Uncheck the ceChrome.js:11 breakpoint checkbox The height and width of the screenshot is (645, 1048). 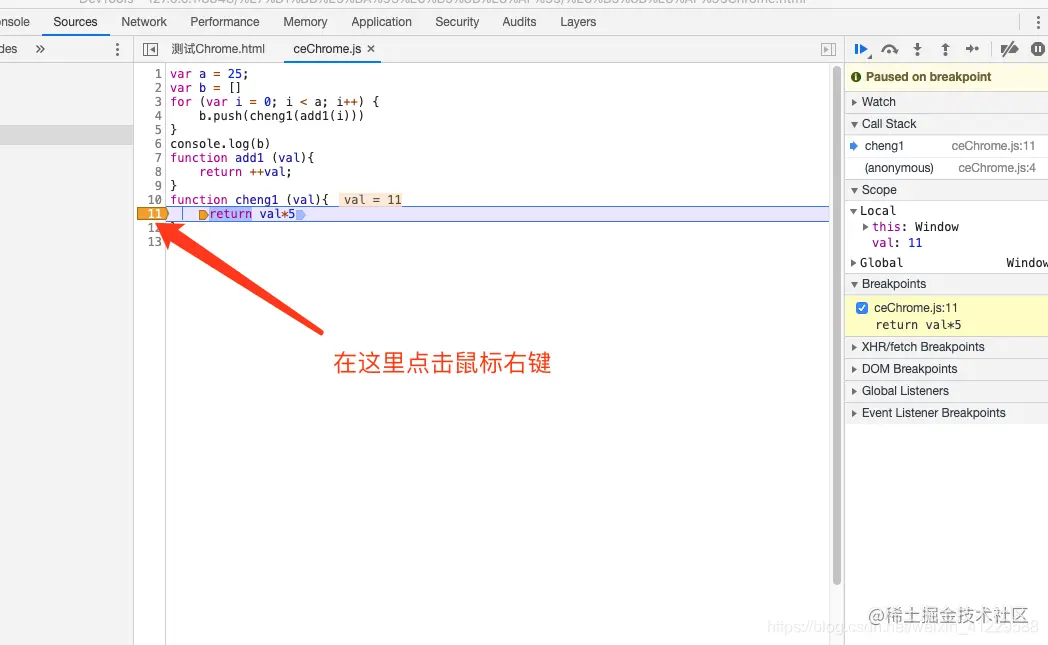point(862,308)
